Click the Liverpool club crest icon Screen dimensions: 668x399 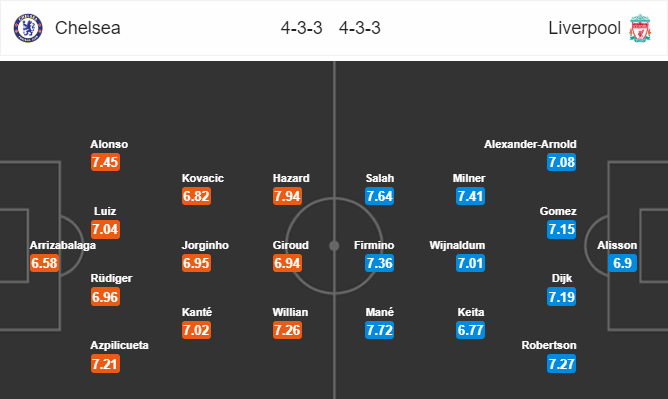click(640, 28)
